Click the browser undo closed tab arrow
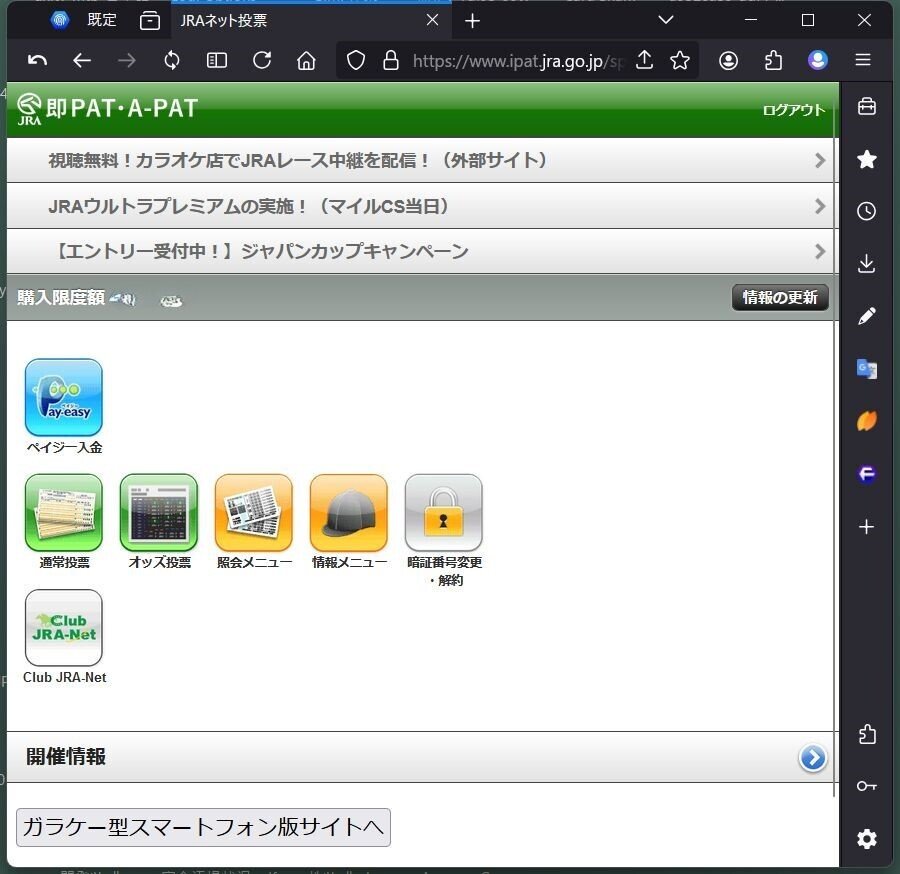 pos(37,60)
